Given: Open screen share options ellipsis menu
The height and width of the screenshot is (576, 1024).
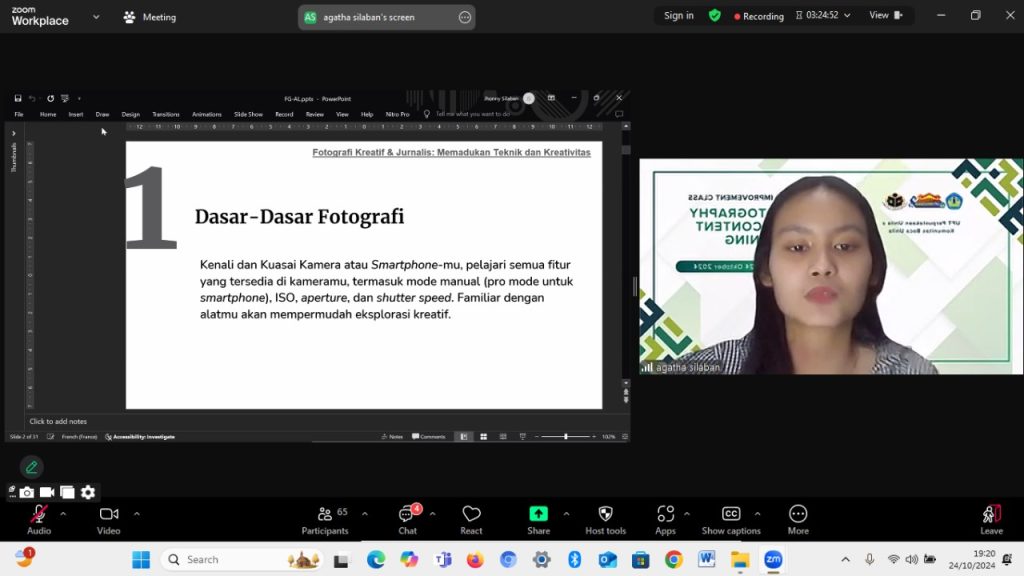Looking at the screenshot, I should pos(464,17).
